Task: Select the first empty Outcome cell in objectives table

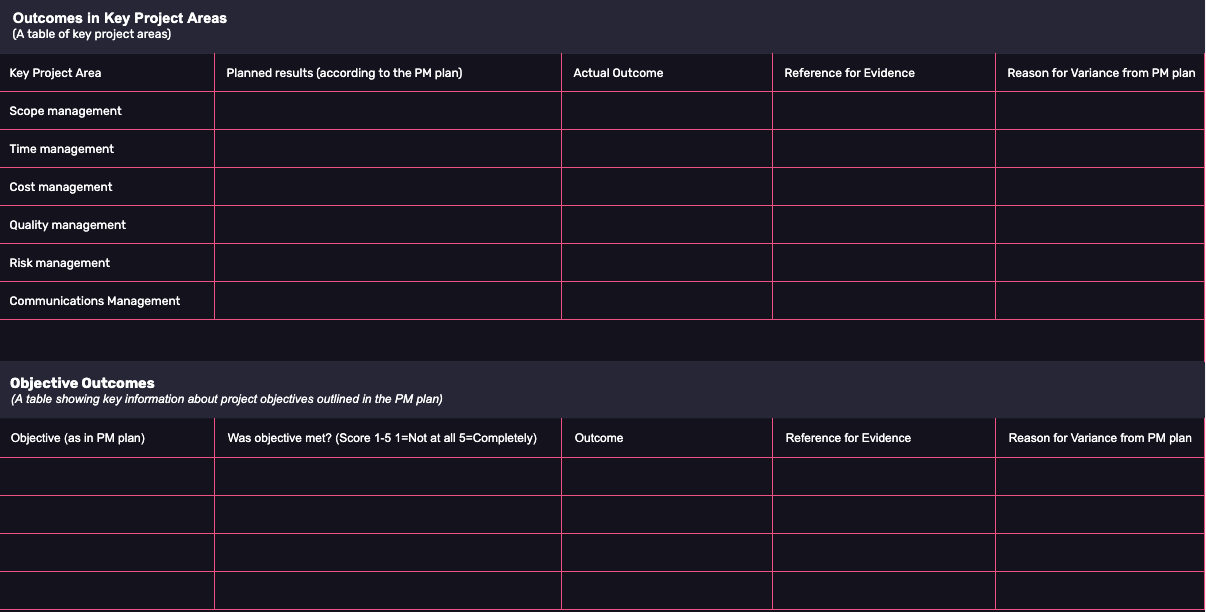Action: click(667, 477)
